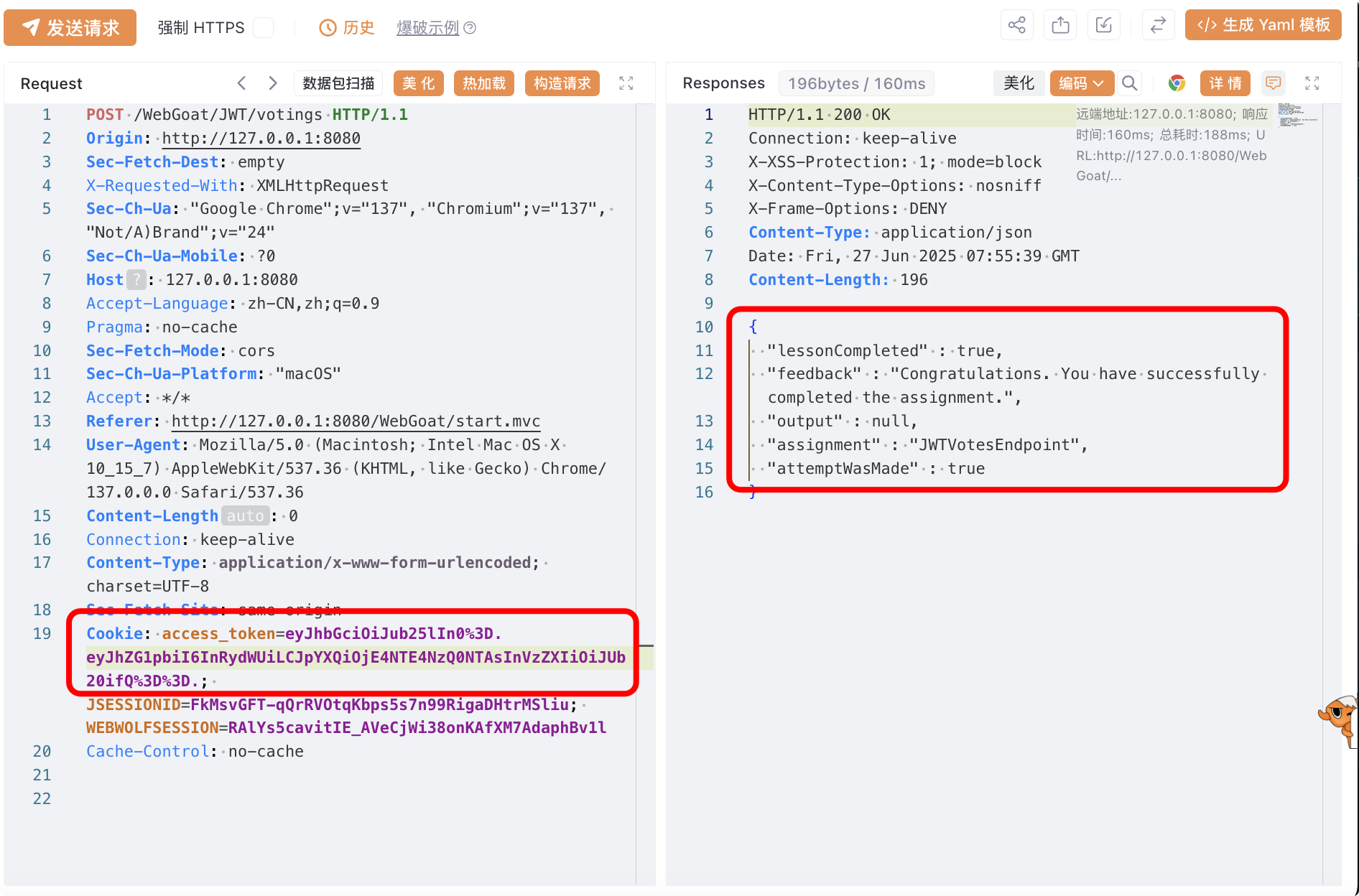
Task: Click the response minimap thumbnail
Action: click(1297, 115)
